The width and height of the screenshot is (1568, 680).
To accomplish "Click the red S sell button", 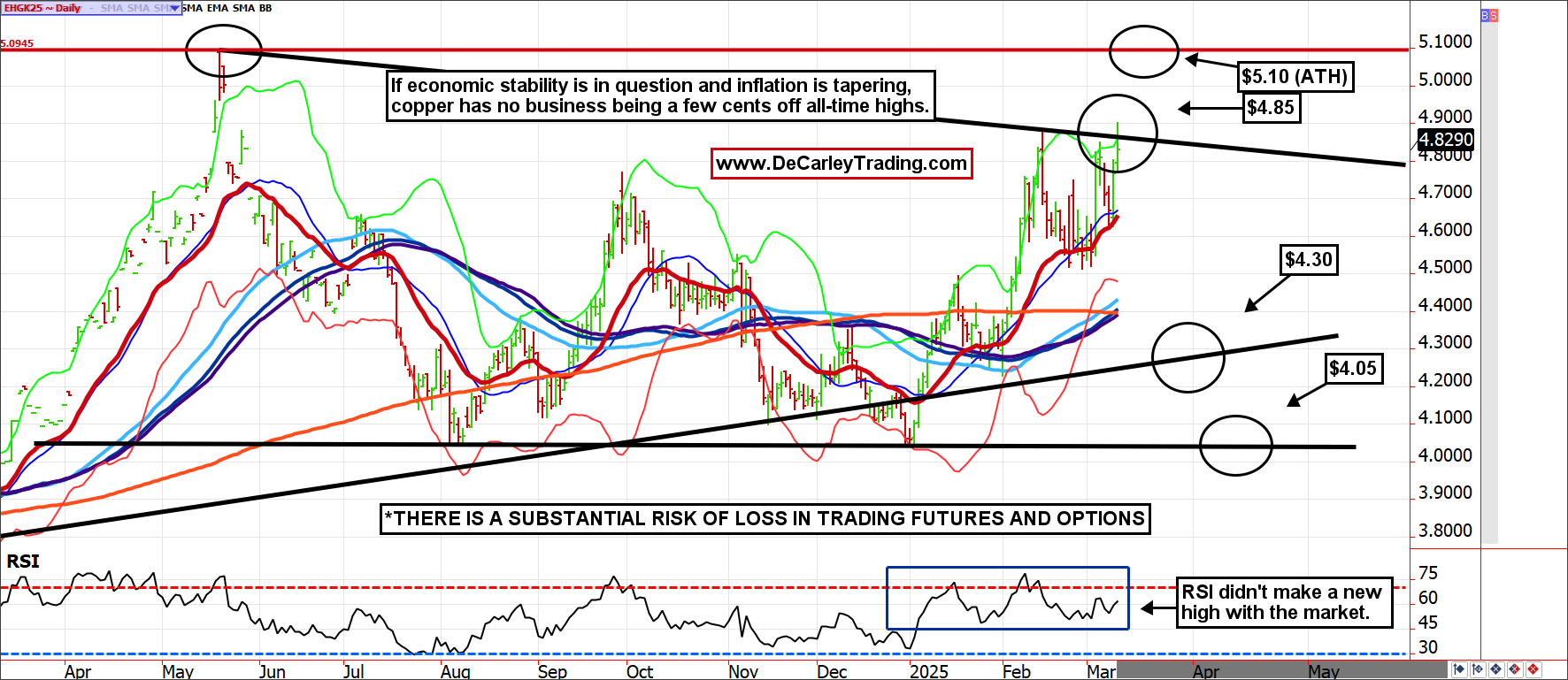I will click(x=1494, y=16).
